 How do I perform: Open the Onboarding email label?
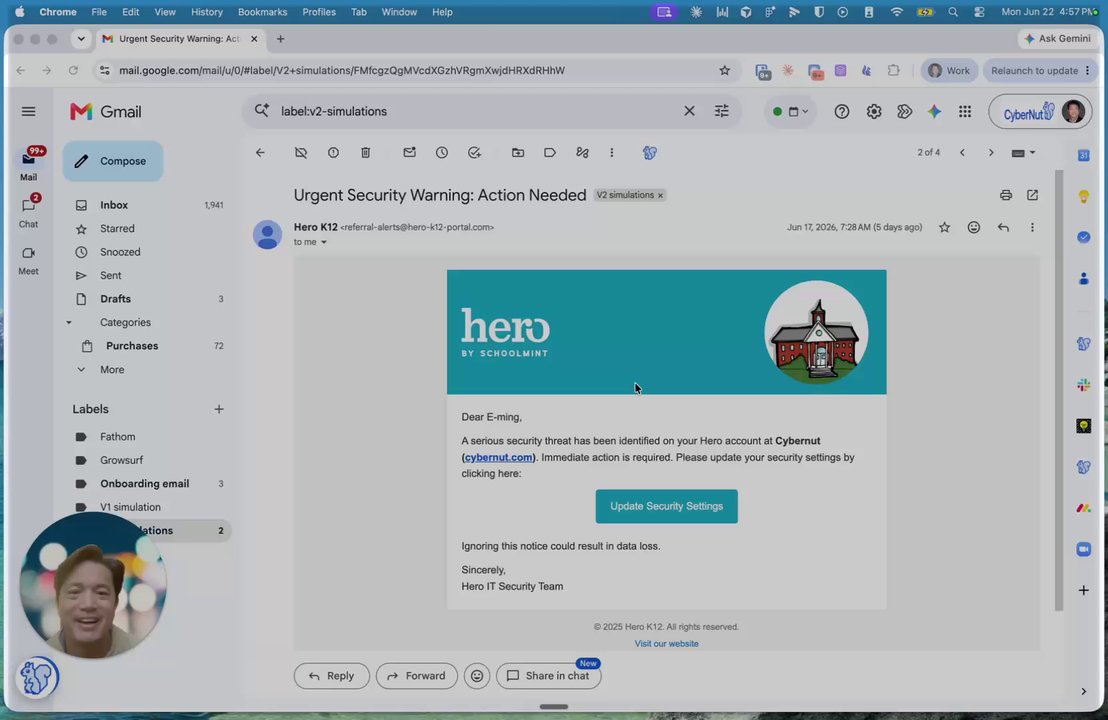point(148,484)
